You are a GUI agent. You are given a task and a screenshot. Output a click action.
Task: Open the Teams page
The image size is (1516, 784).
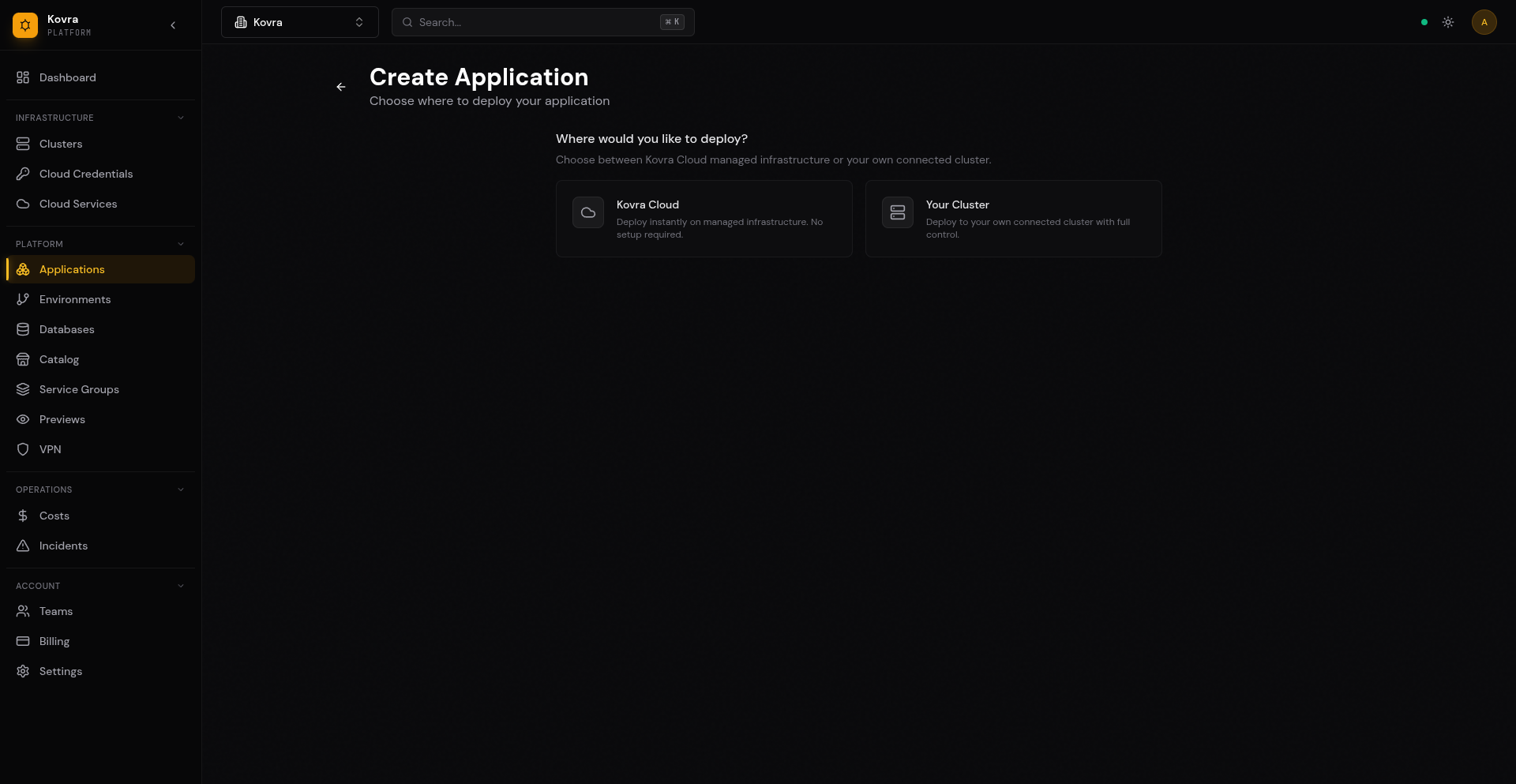[x=100, y=611]
